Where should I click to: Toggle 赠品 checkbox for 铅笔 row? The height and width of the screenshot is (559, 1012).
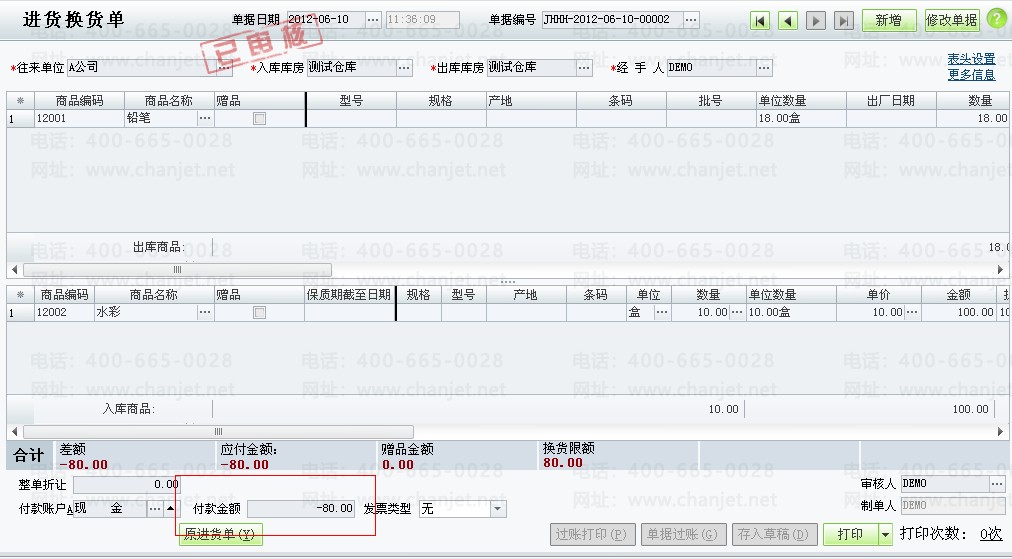pos(260,118)
